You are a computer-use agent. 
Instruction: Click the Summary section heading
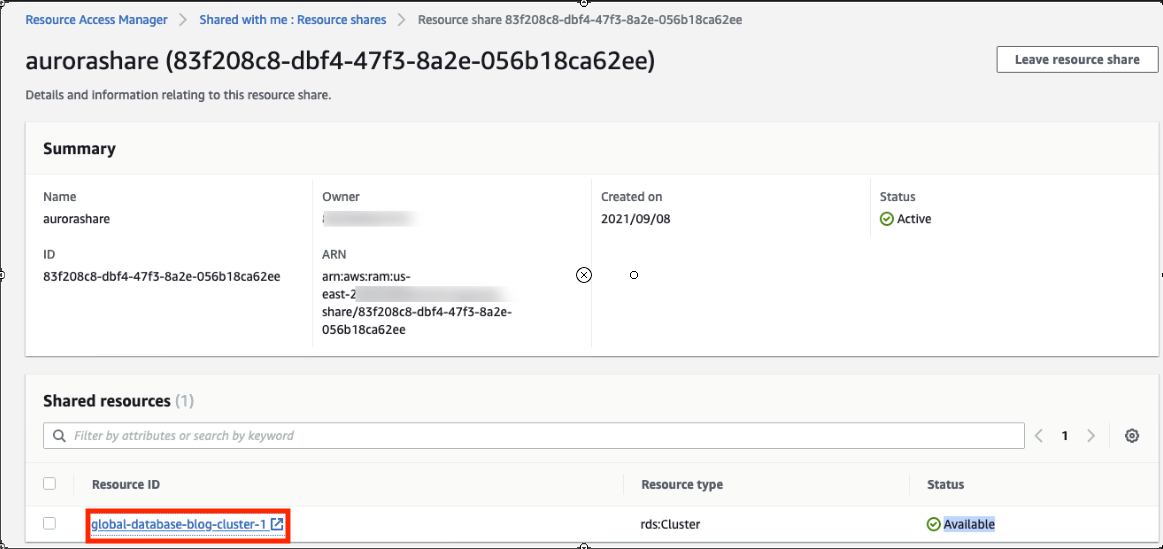(x=79, y=148)
